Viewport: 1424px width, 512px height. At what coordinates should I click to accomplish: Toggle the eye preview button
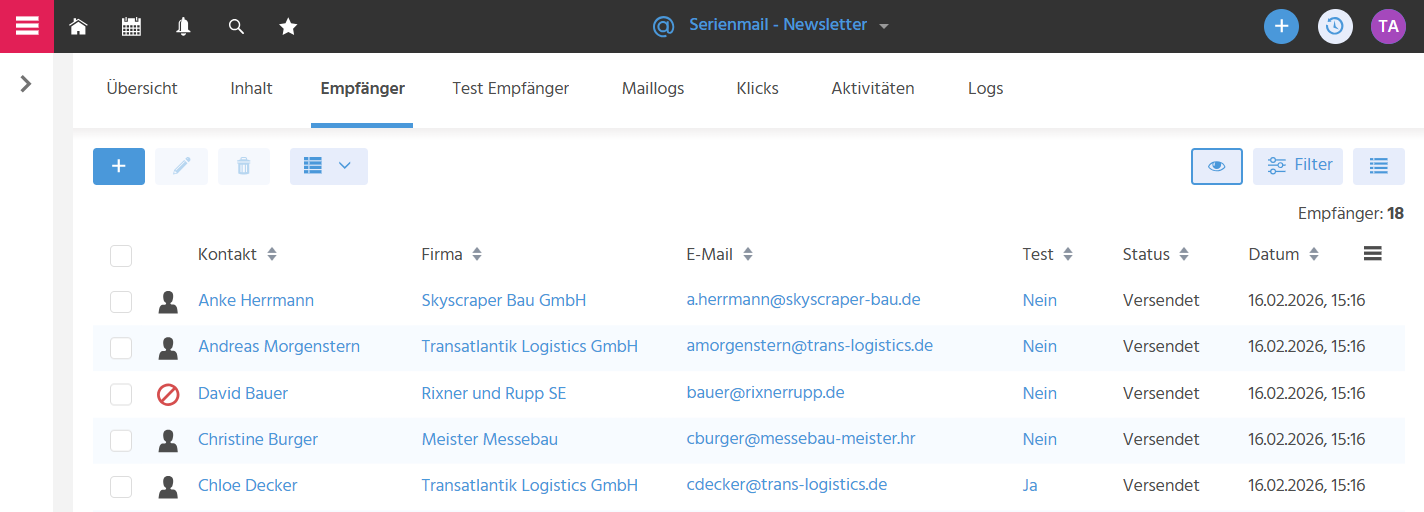click(1217, 166)
